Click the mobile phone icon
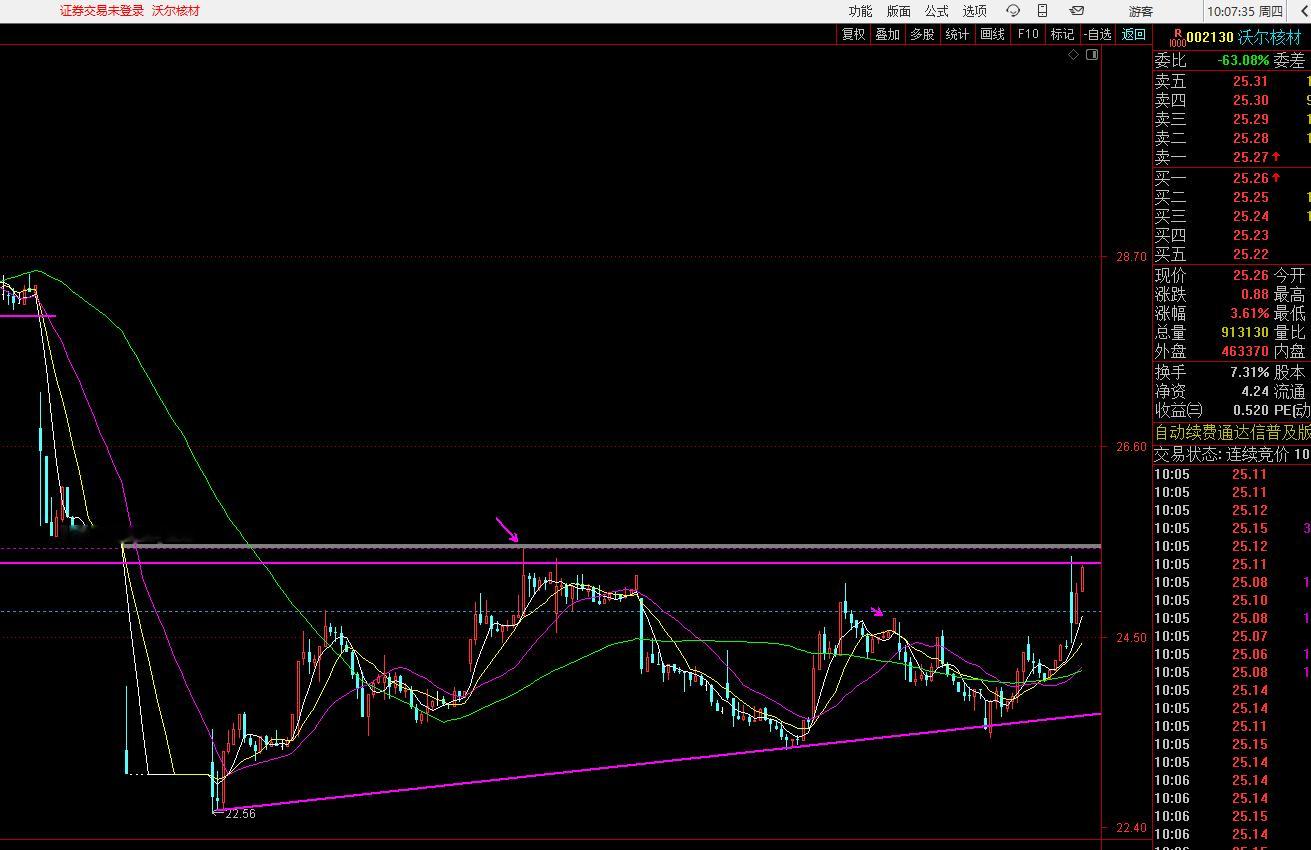 pyautogui.click(x=1042, y=11)
